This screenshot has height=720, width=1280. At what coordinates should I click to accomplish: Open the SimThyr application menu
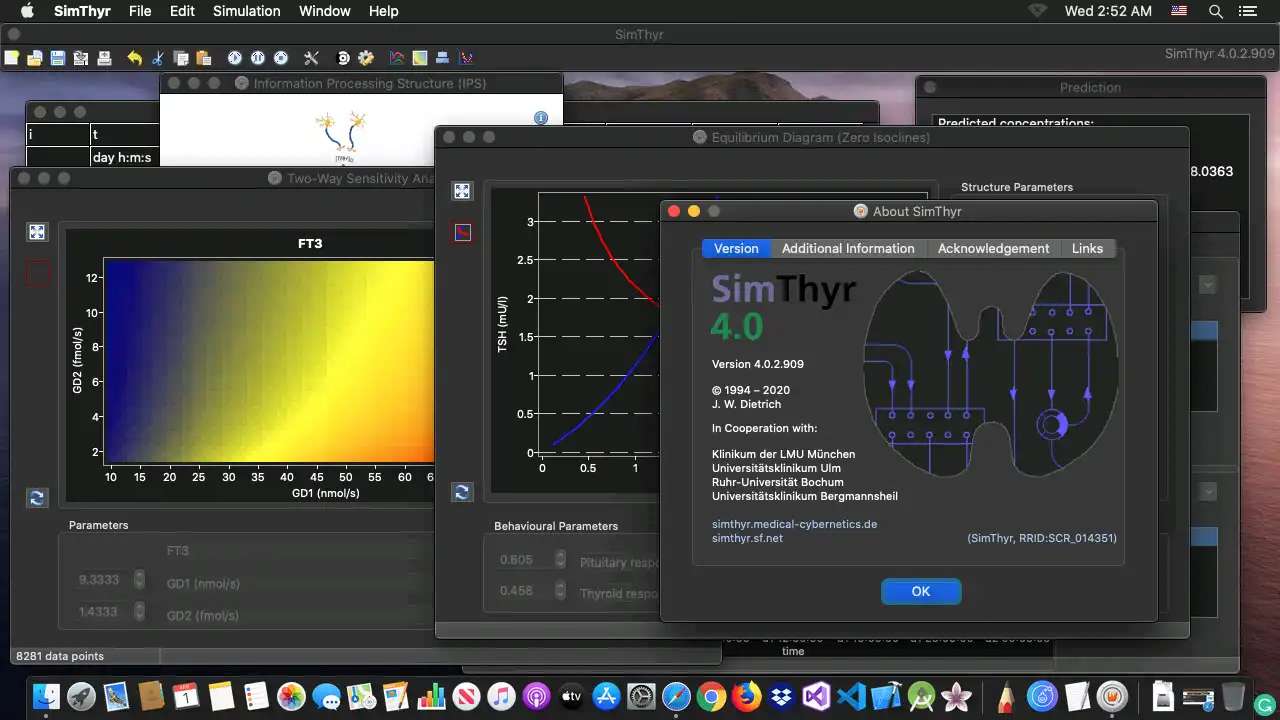(x=81, y=11)
